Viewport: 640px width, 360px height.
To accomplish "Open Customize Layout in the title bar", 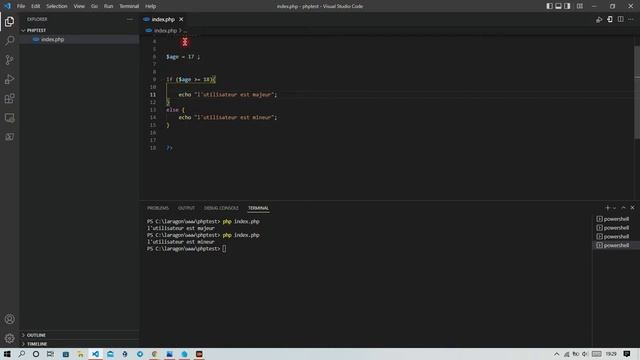I will coord(580,6).
